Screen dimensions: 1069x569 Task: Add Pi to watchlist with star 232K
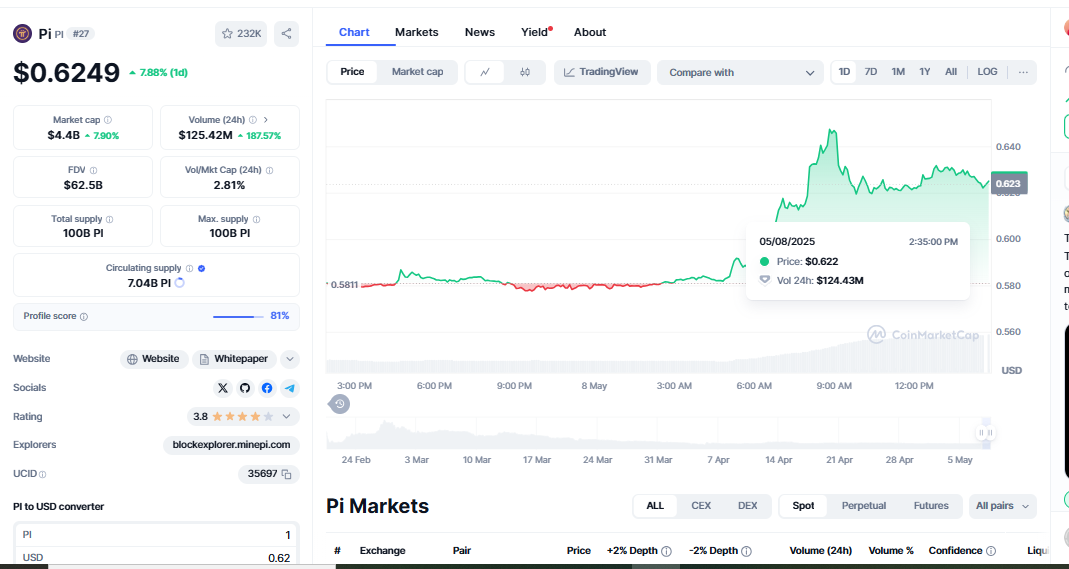pos(241,33)
